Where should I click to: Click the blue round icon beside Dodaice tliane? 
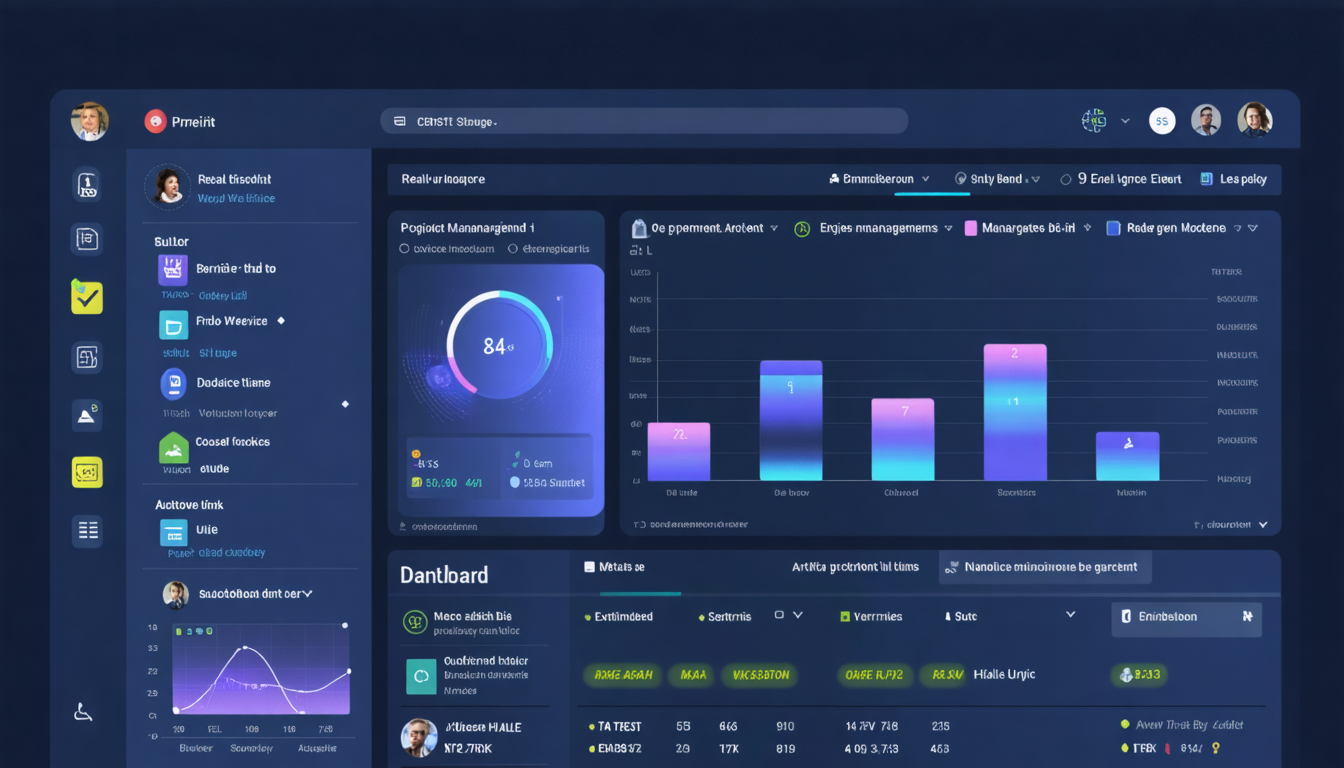click(x=173, y=384)
